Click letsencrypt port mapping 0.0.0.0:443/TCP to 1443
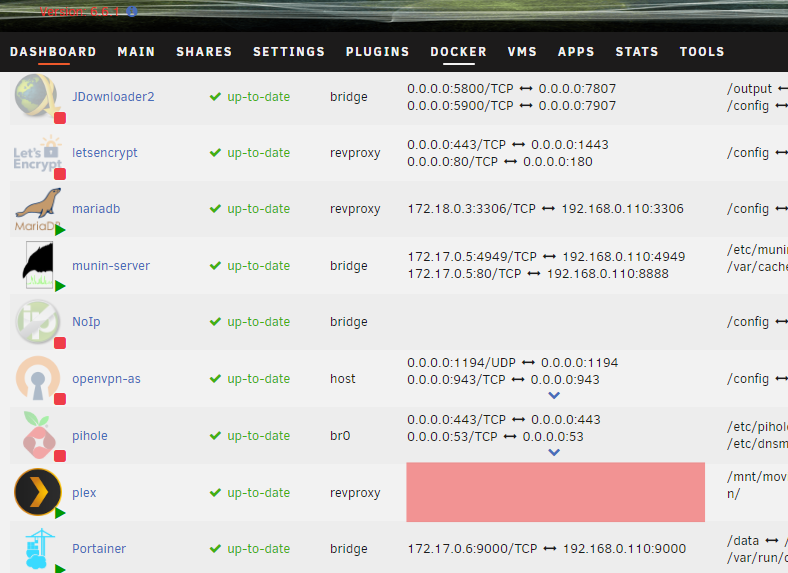The image size is (788, 573). click(508, 145)
